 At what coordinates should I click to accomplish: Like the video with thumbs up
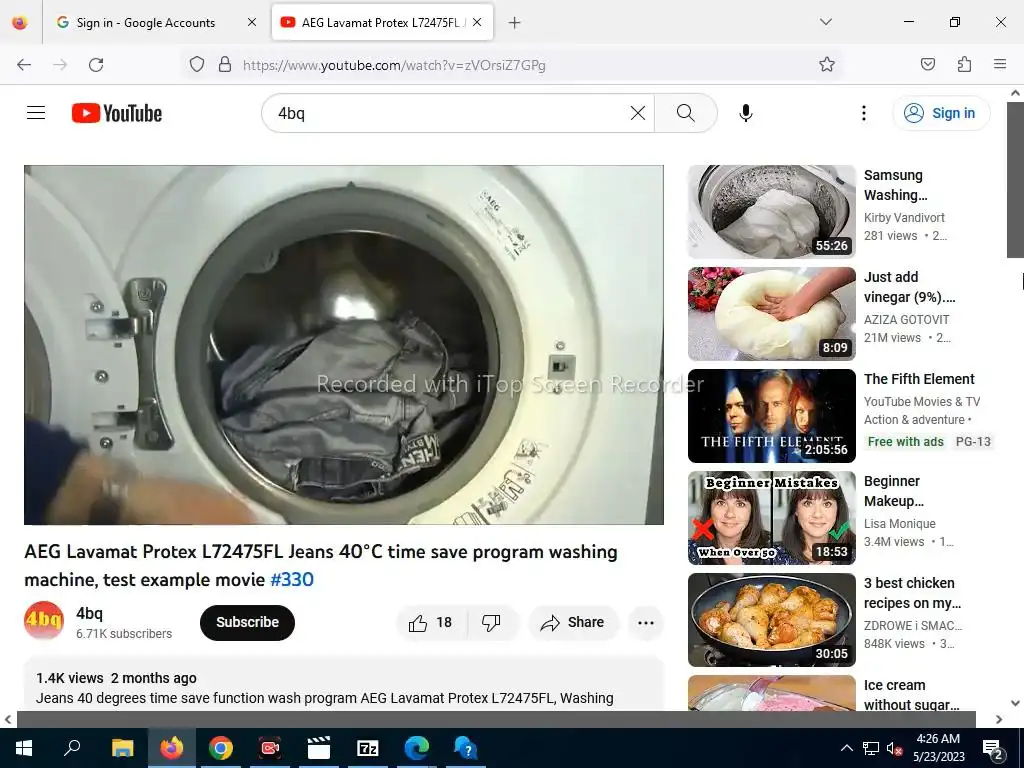click(x=431, y=622)
